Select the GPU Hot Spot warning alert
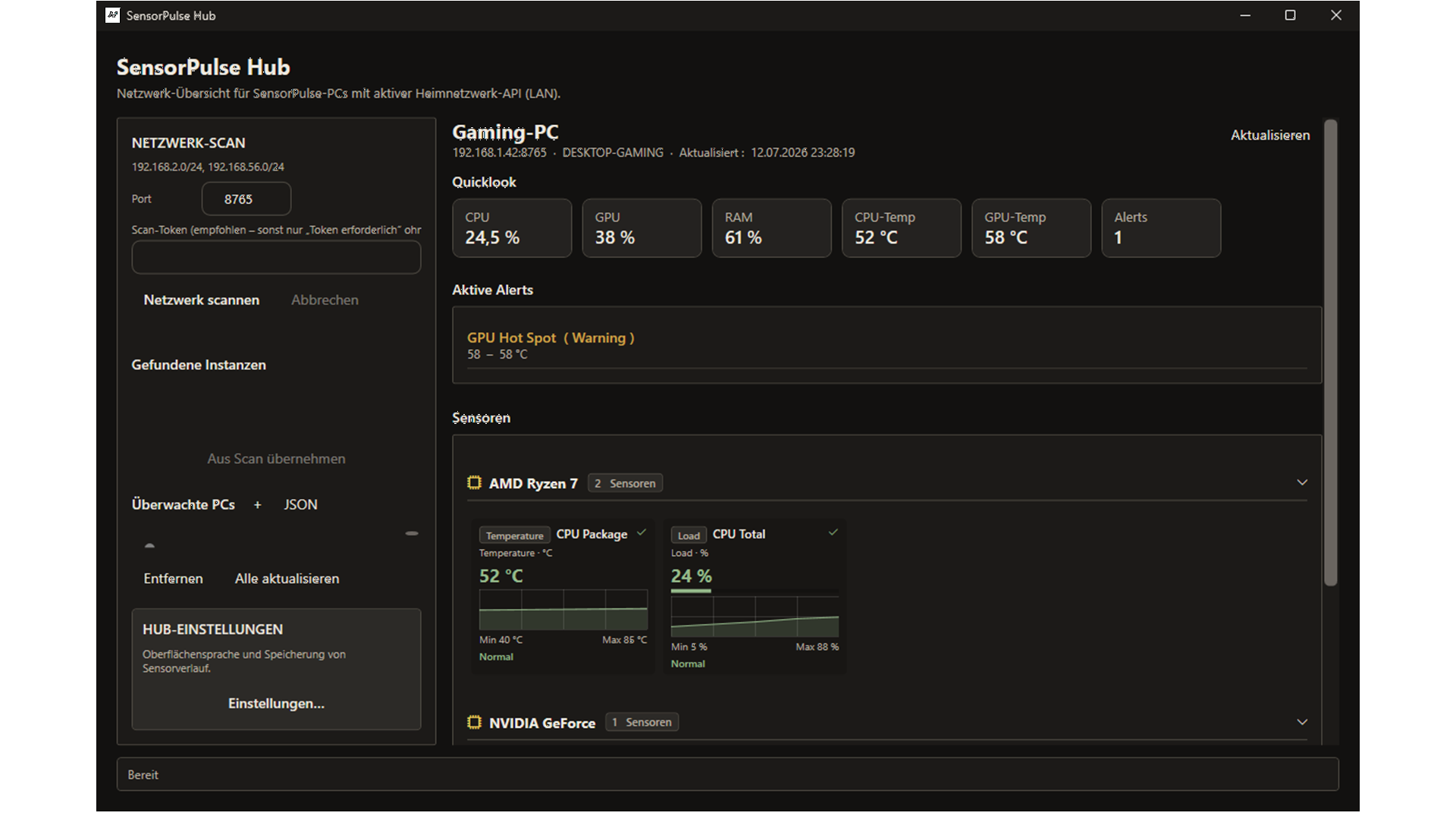Viewport: 1456px width, 819px height. [886, 346]
